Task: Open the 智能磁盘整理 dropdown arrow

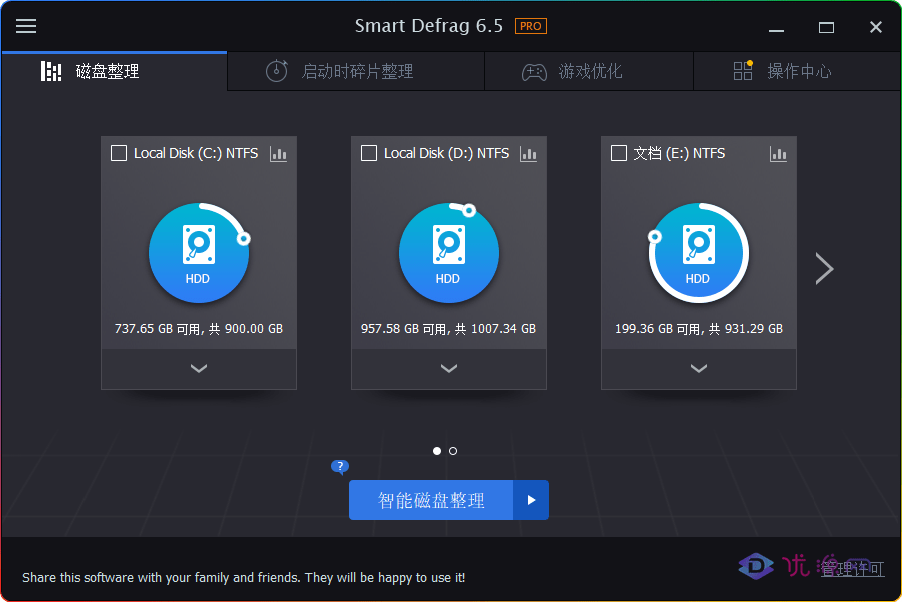Action: coord(531,500)
